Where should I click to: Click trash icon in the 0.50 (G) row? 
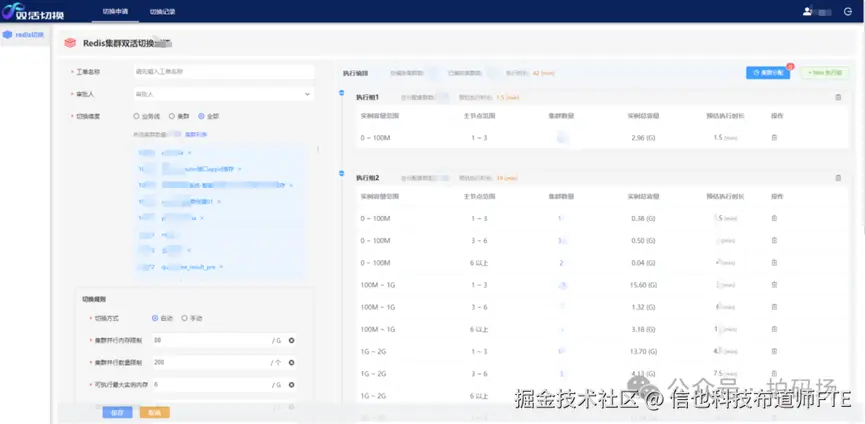pyautogui.click(x=774, y=240)
